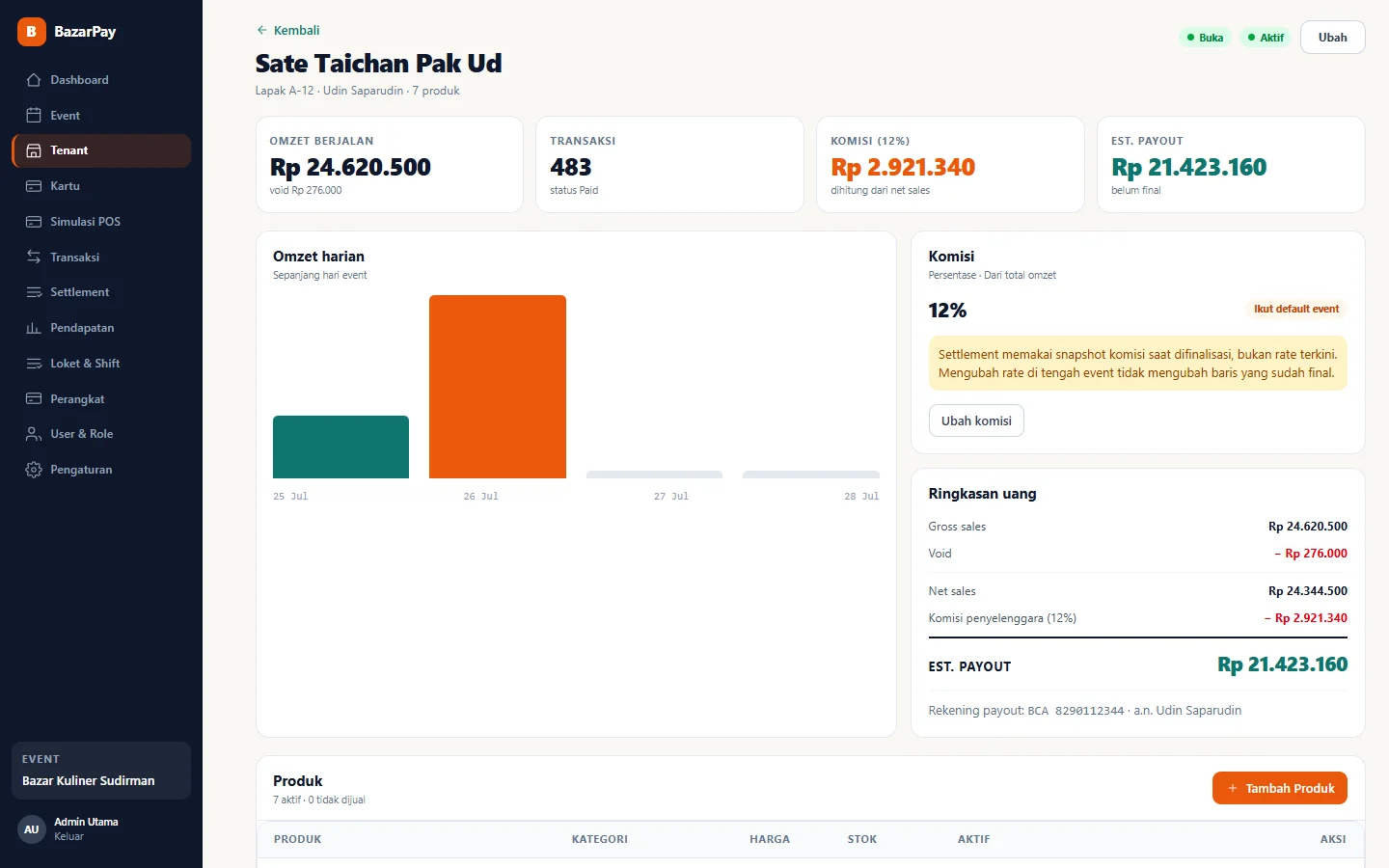Image resolution: width=1389 pixels, height=868 pixels.
Task: Click the Event calendar icon
Action: coord(34,116)
